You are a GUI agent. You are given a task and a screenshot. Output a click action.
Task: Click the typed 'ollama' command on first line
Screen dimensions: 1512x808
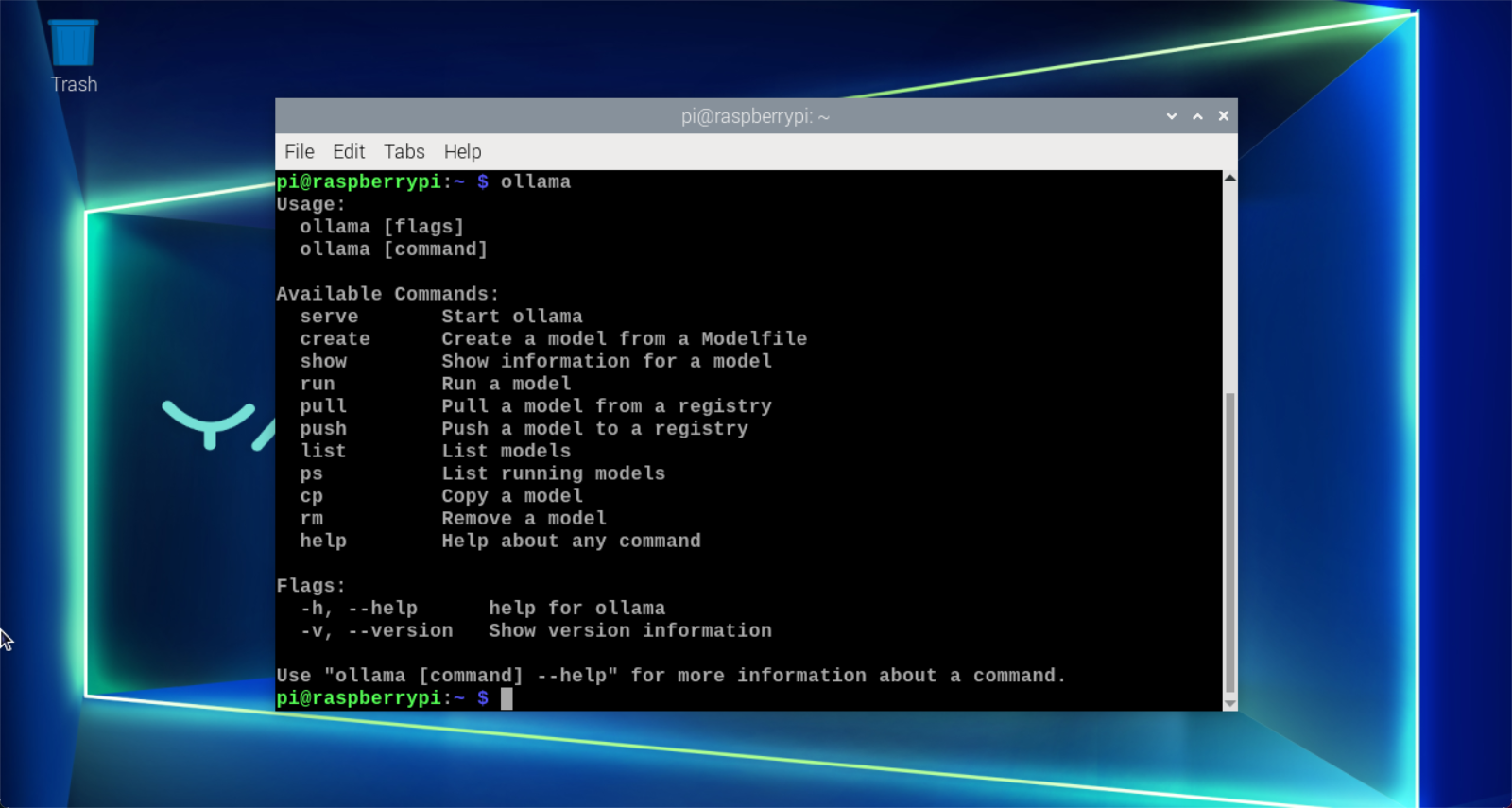pos(536,181)
